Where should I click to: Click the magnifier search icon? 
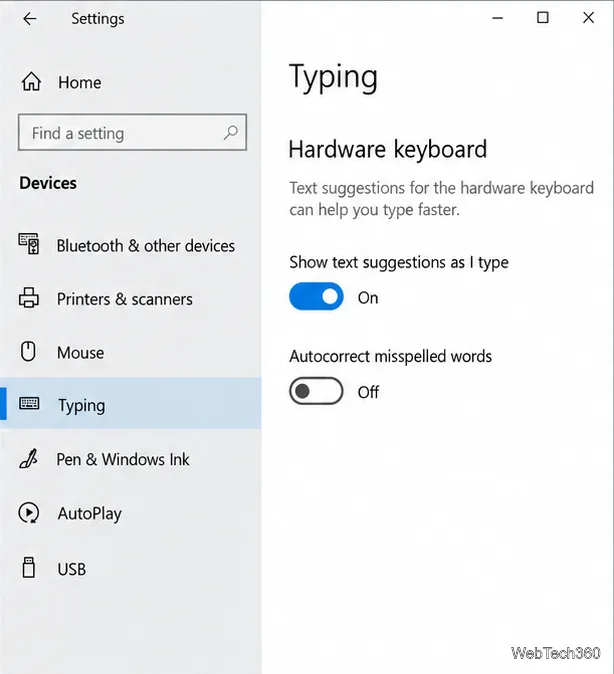(x=230, y=132)
